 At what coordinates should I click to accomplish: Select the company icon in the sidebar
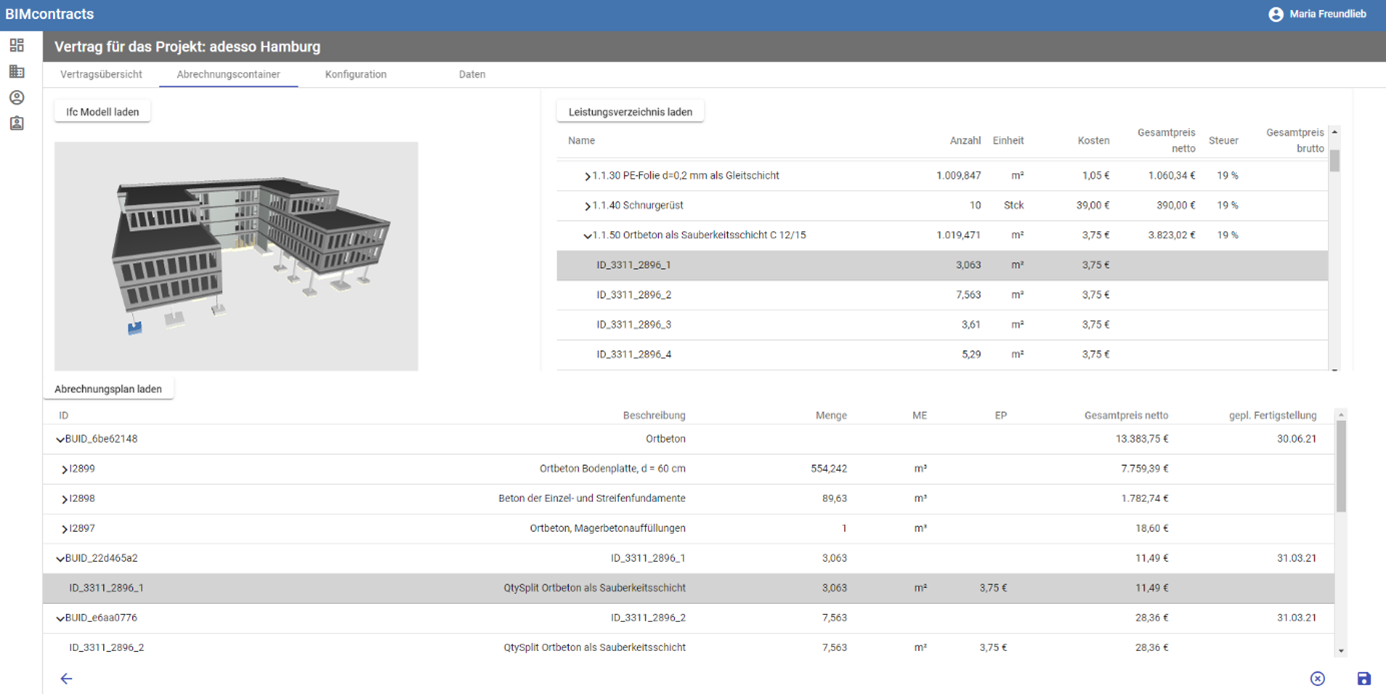(16, 71)
